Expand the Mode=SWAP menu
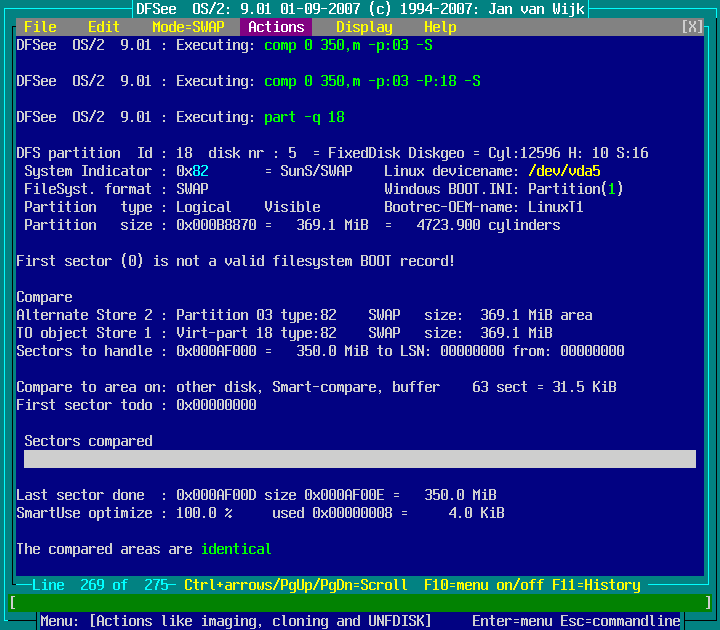Screen dimensions: 720x630 pyautogui.click(x=188, y=27)
